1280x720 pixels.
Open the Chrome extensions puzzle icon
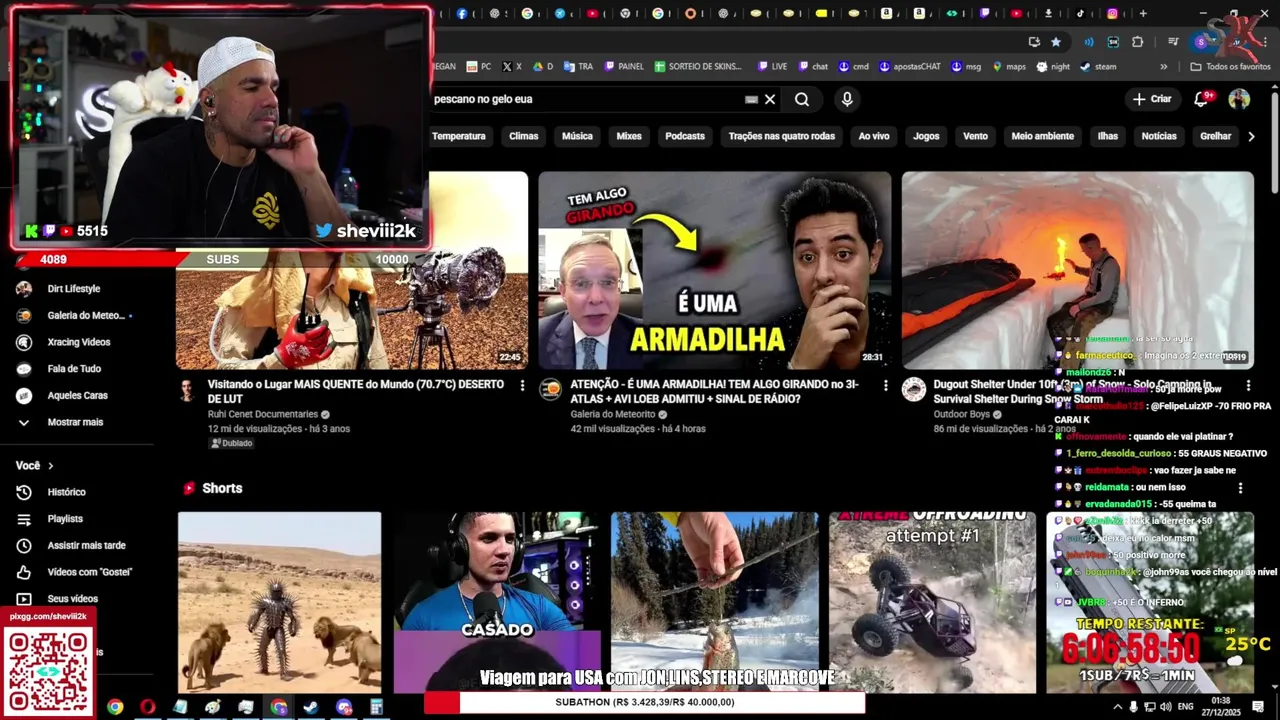pyautogui.click(x=1137, y=42)
